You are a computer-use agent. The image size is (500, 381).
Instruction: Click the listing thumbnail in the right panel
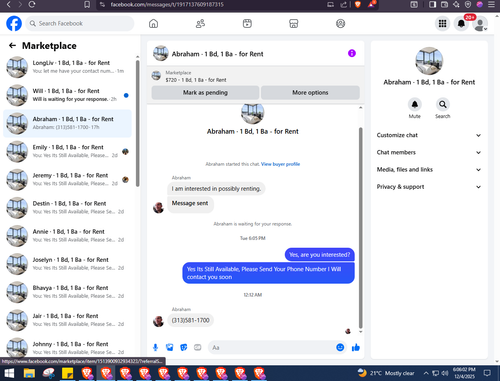point(429,61)
